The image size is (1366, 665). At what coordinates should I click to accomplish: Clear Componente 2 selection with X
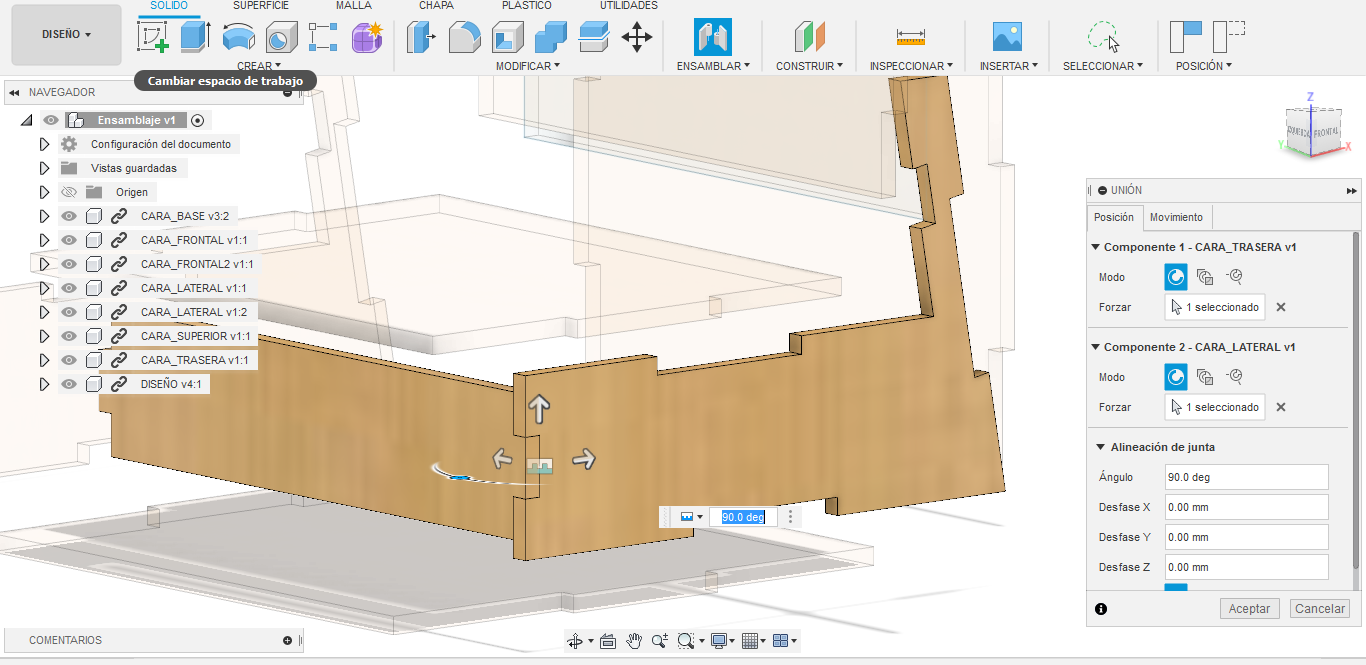1281,407
